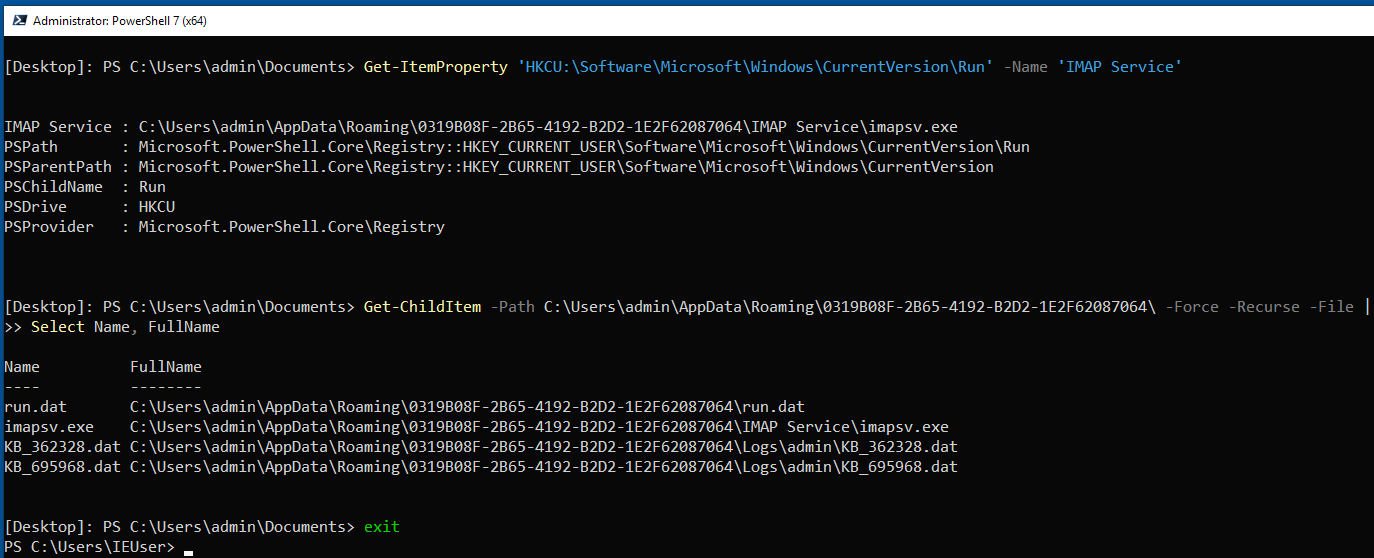
Task: Click the 'Administrator: PowerShell 7 (x64)' title text
Action: tap(120, 20)
